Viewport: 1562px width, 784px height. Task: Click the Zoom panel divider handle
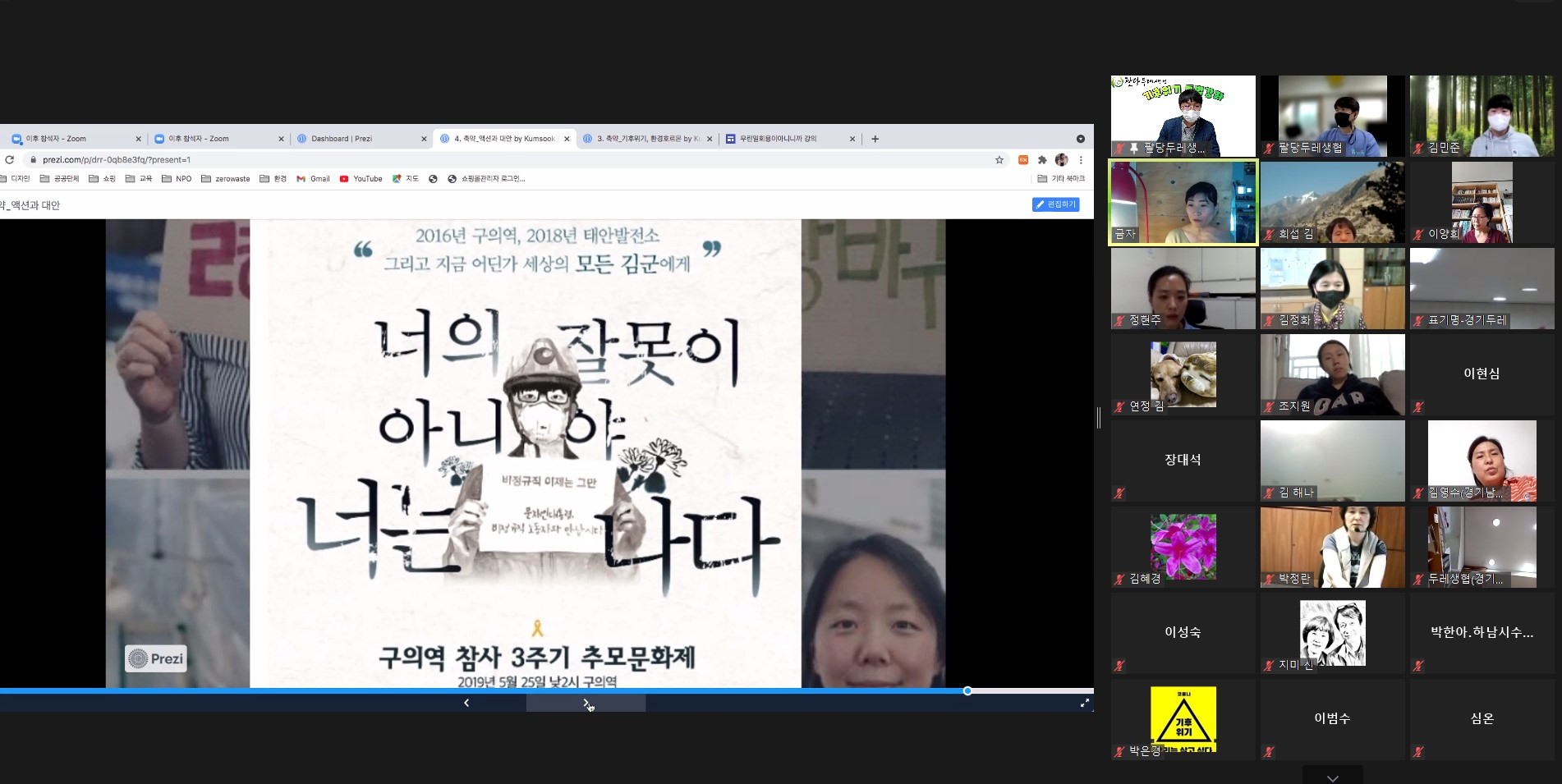(x=1098, y=418)
